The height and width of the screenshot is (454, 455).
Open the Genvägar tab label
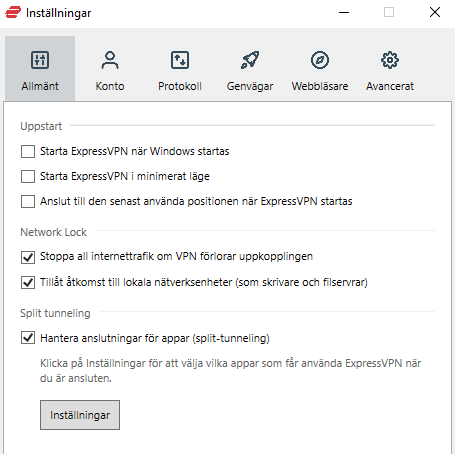pos(250,86)
